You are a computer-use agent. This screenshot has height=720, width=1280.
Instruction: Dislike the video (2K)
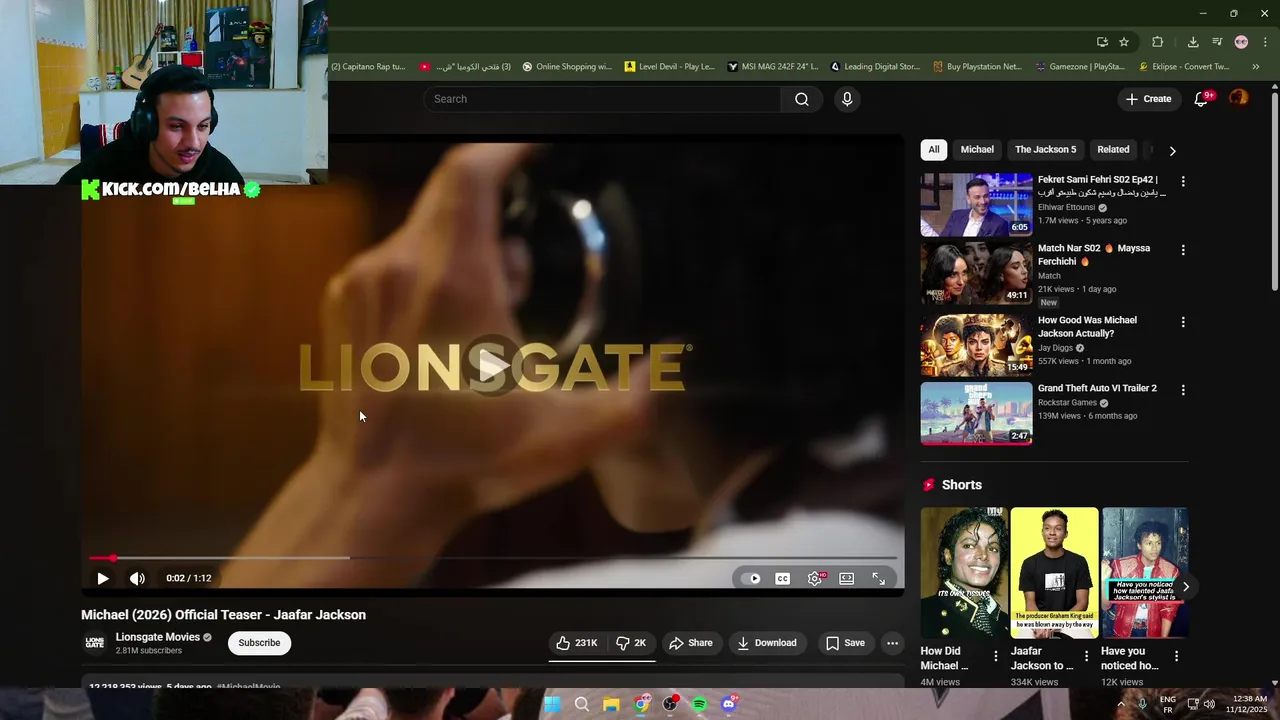coord(631,643)
